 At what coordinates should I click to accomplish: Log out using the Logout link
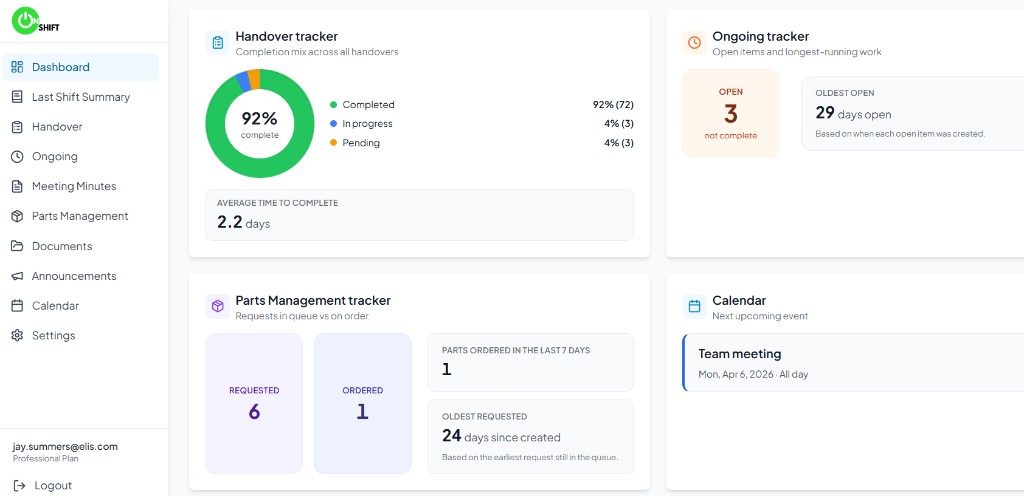[42, 486]
